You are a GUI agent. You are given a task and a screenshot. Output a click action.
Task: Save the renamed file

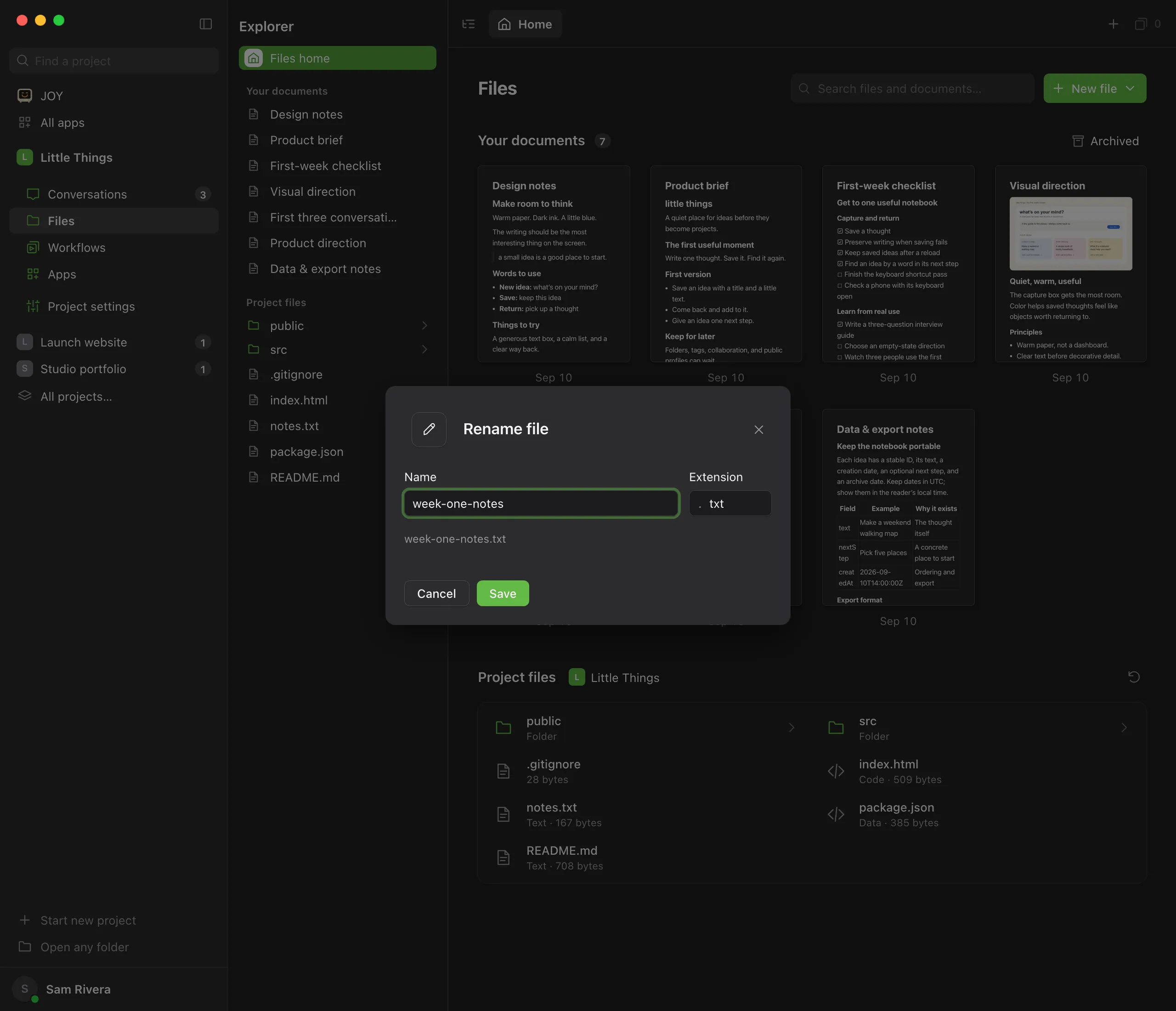click(x=502, y=593)
